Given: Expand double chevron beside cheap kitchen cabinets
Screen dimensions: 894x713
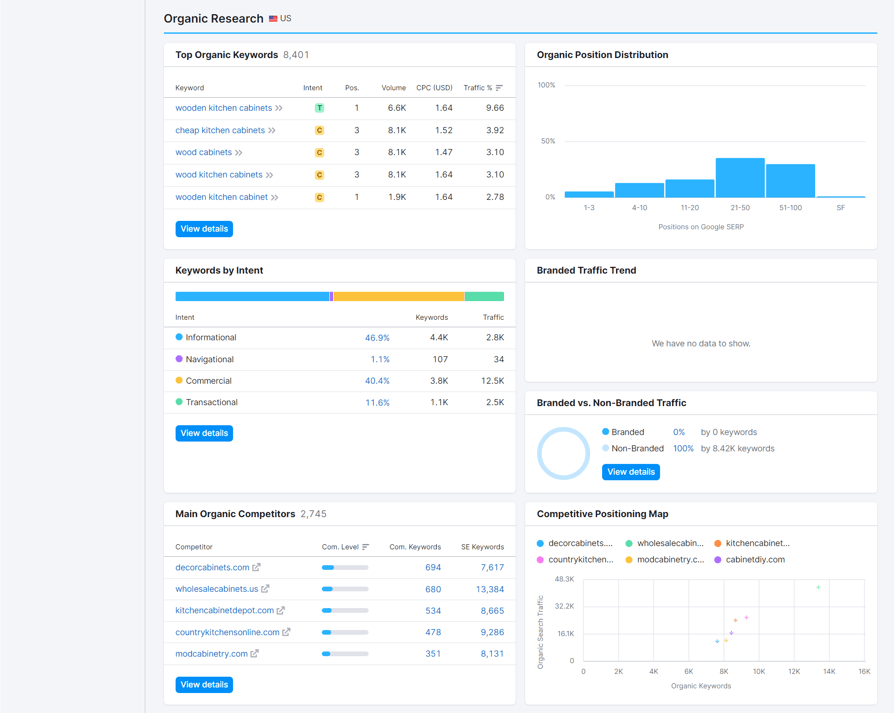Looking at the screenshot, I should pyautogui.click(x=272, y=130).
